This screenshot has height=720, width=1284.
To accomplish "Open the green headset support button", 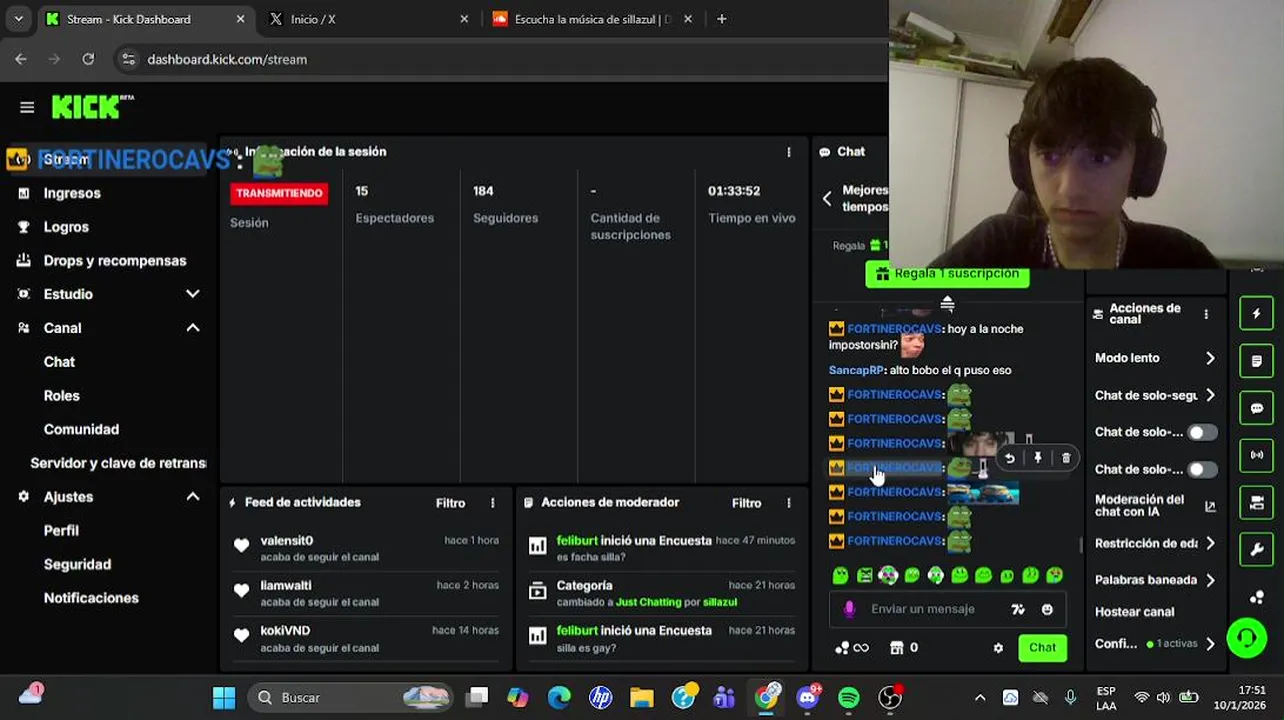I will coord(1247,637).
